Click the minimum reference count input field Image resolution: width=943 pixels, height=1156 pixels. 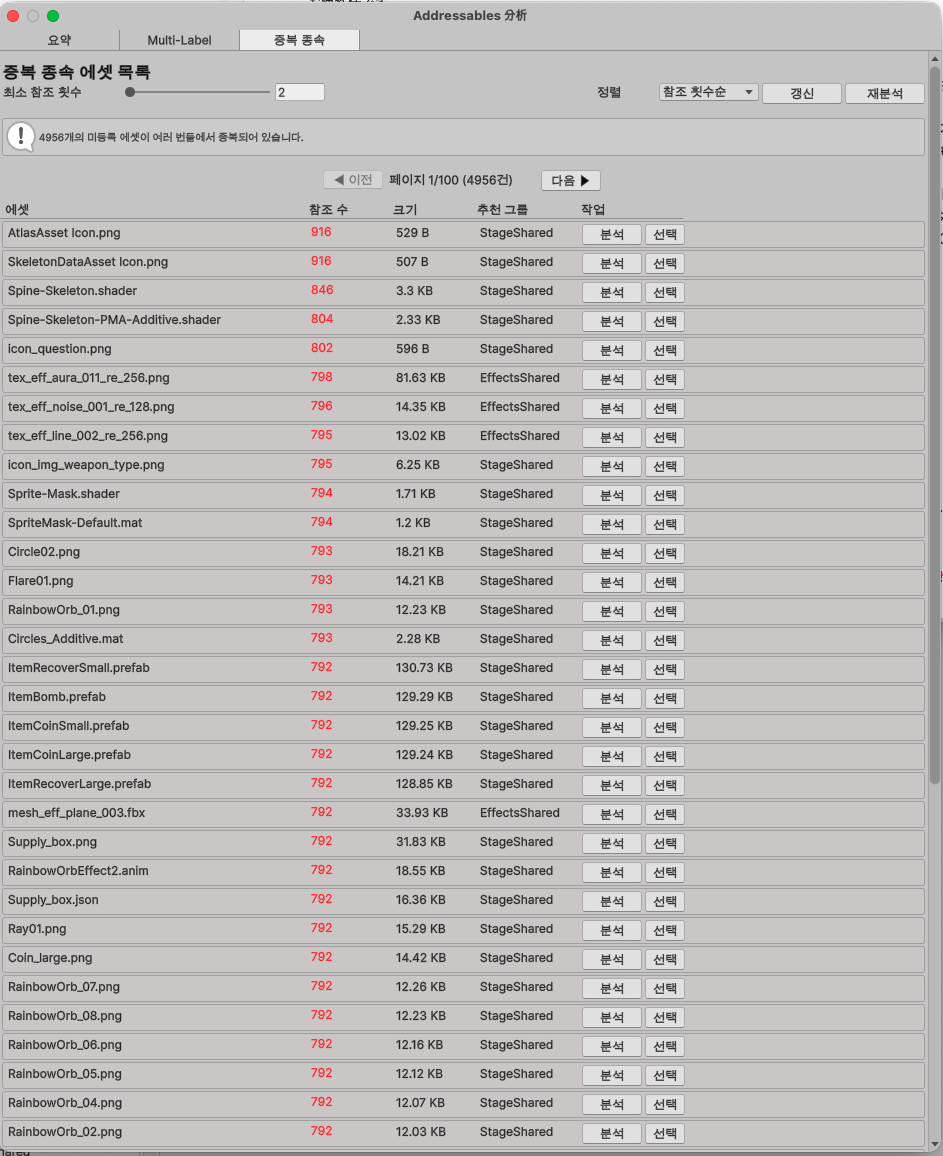coord(299,92)
